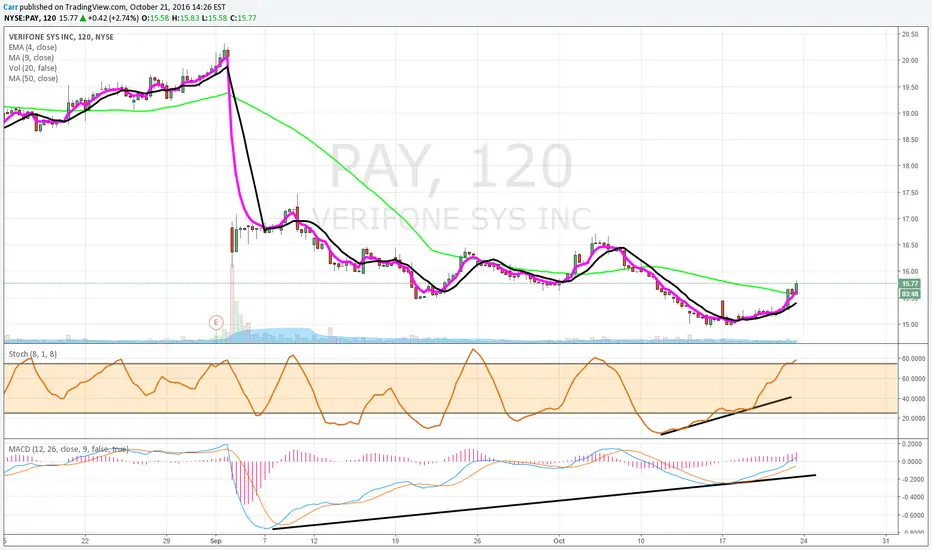Click the open value "O:15.58"
Viewport: 932px width, 550px height.
pos(155,18)
